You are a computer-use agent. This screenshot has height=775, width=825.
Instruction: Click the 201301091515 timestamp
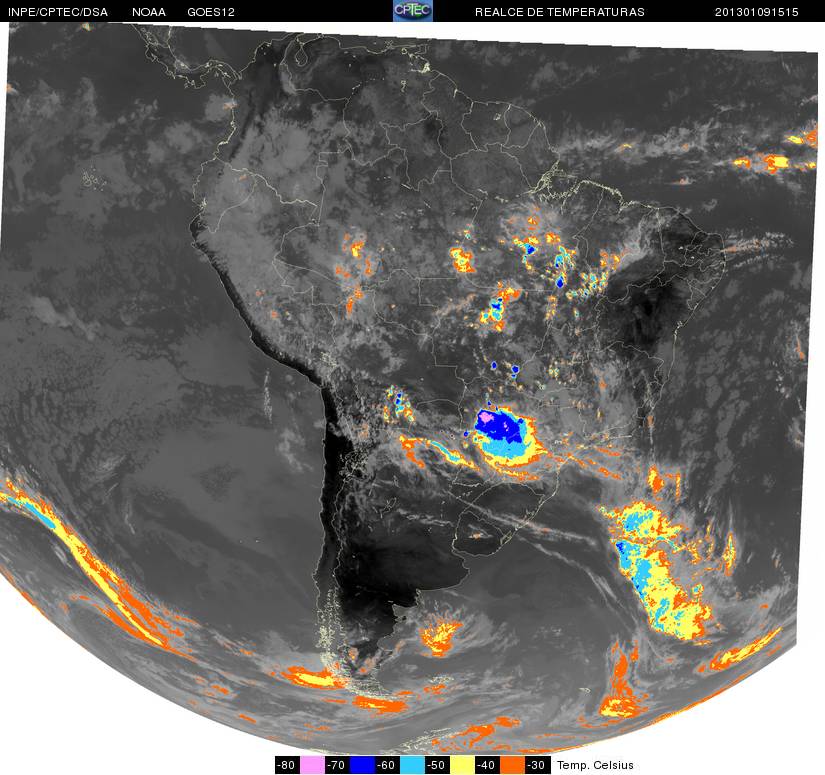[756, 12]
